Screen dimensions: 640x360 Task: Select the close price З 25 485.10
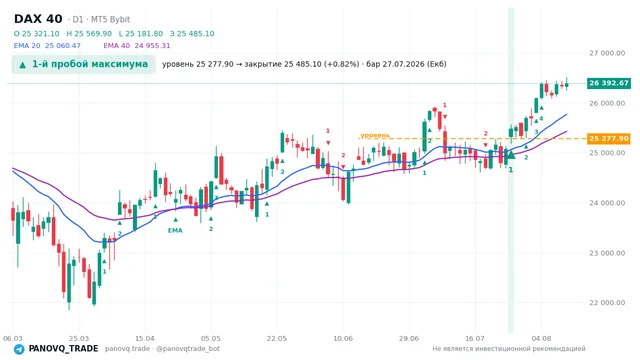tap(192, 33)
